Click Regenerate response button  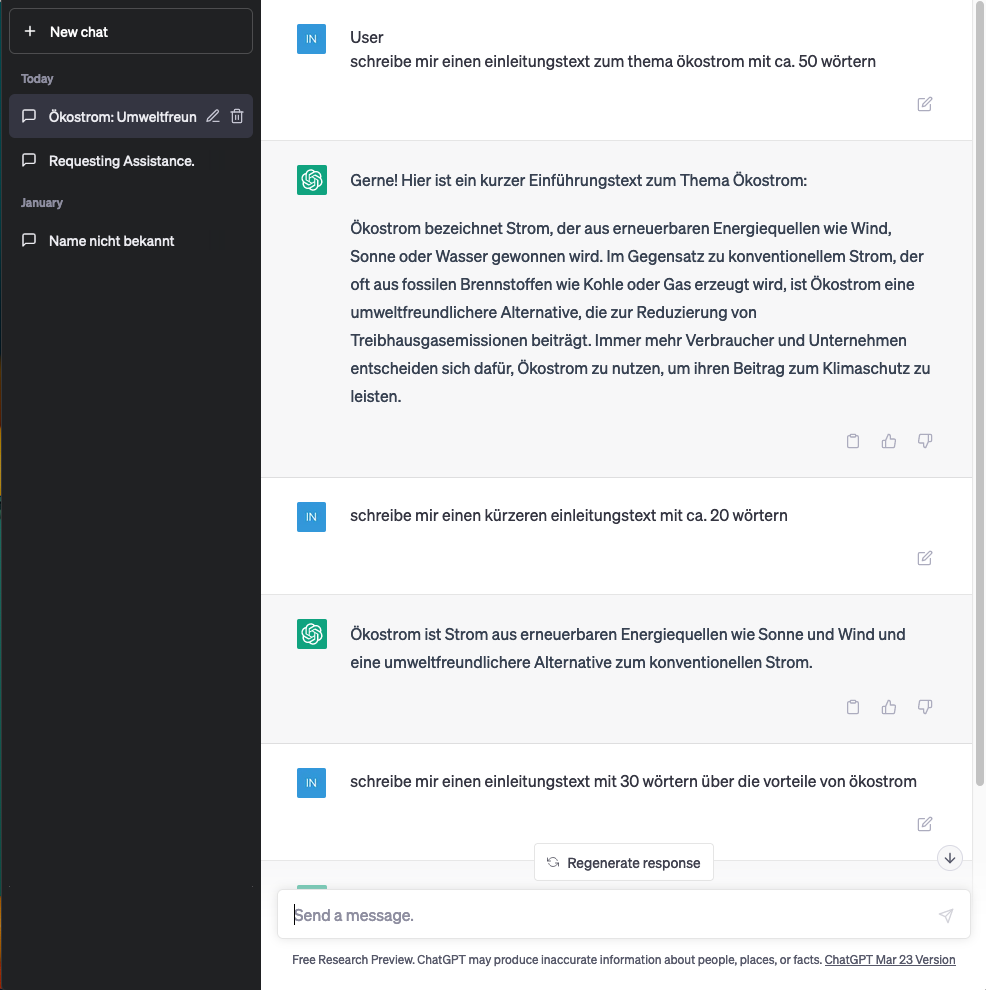coord(624,862)
